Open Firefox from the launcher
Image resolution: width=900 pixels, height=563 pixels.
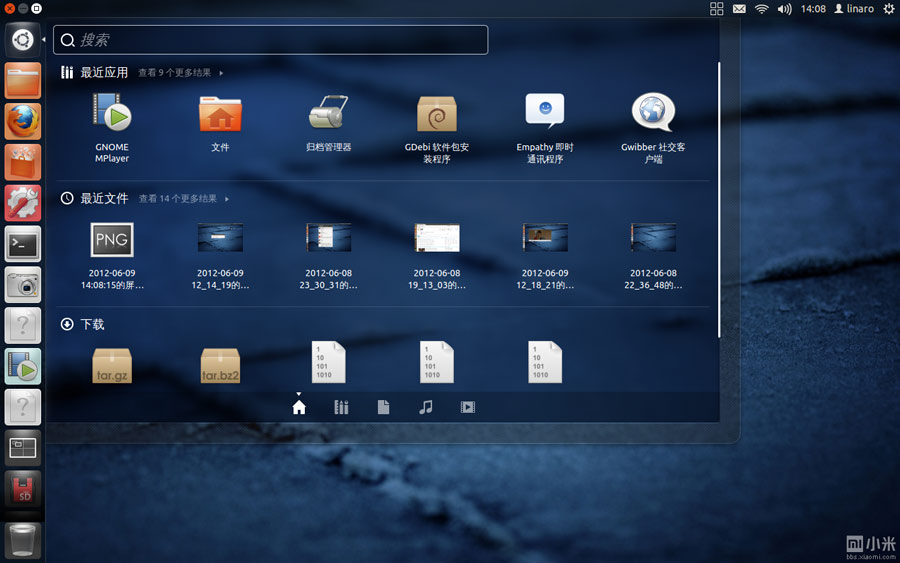tap(23, 121)
